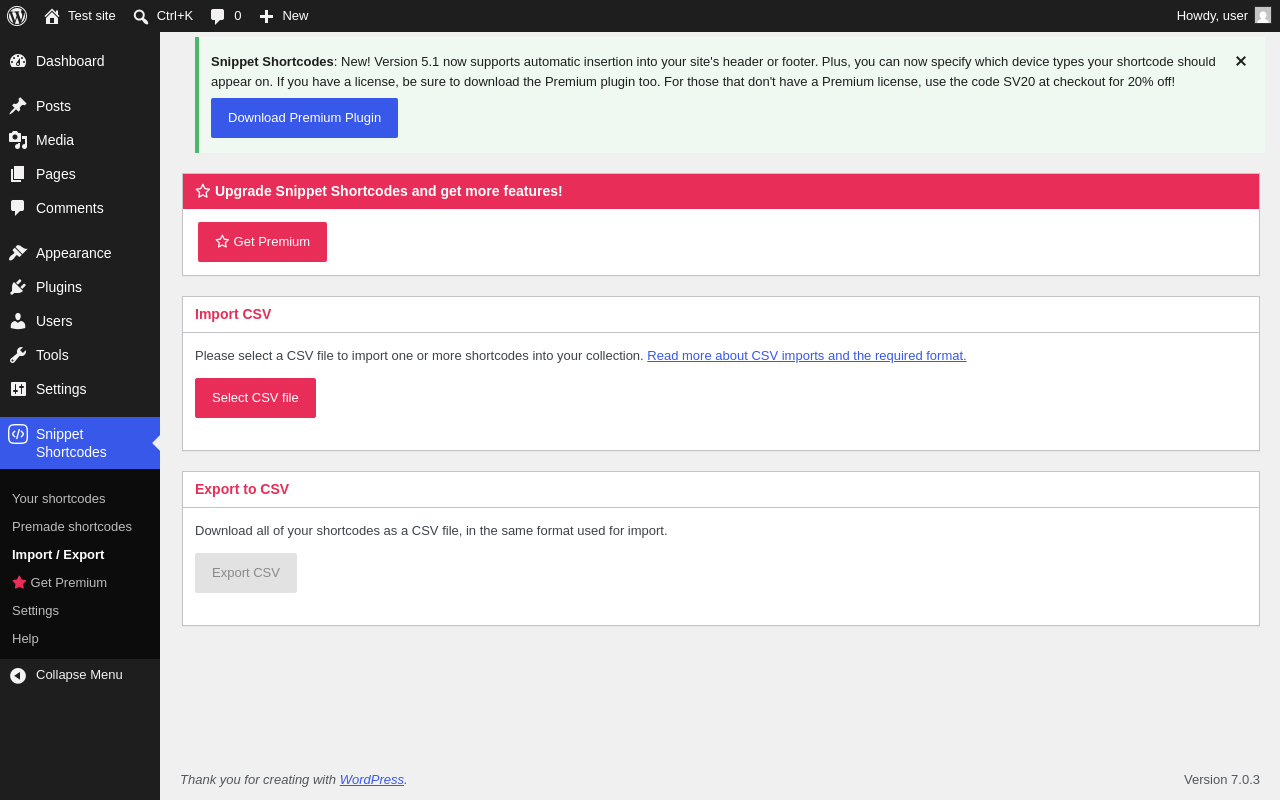This screenshot has height=800, width=1280.
Task: Open the Dashboard menu item
Action: 80,61
